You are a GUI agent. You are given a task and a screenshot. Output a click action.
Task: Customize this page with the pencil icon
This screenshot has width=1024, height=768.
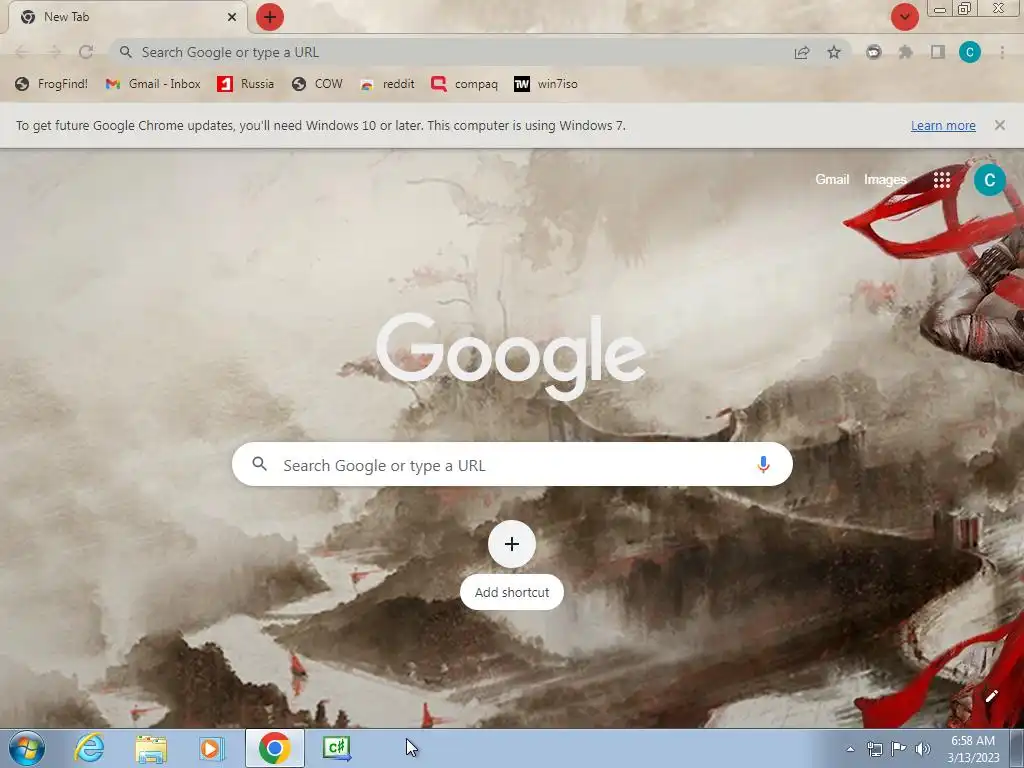[991, 696]
